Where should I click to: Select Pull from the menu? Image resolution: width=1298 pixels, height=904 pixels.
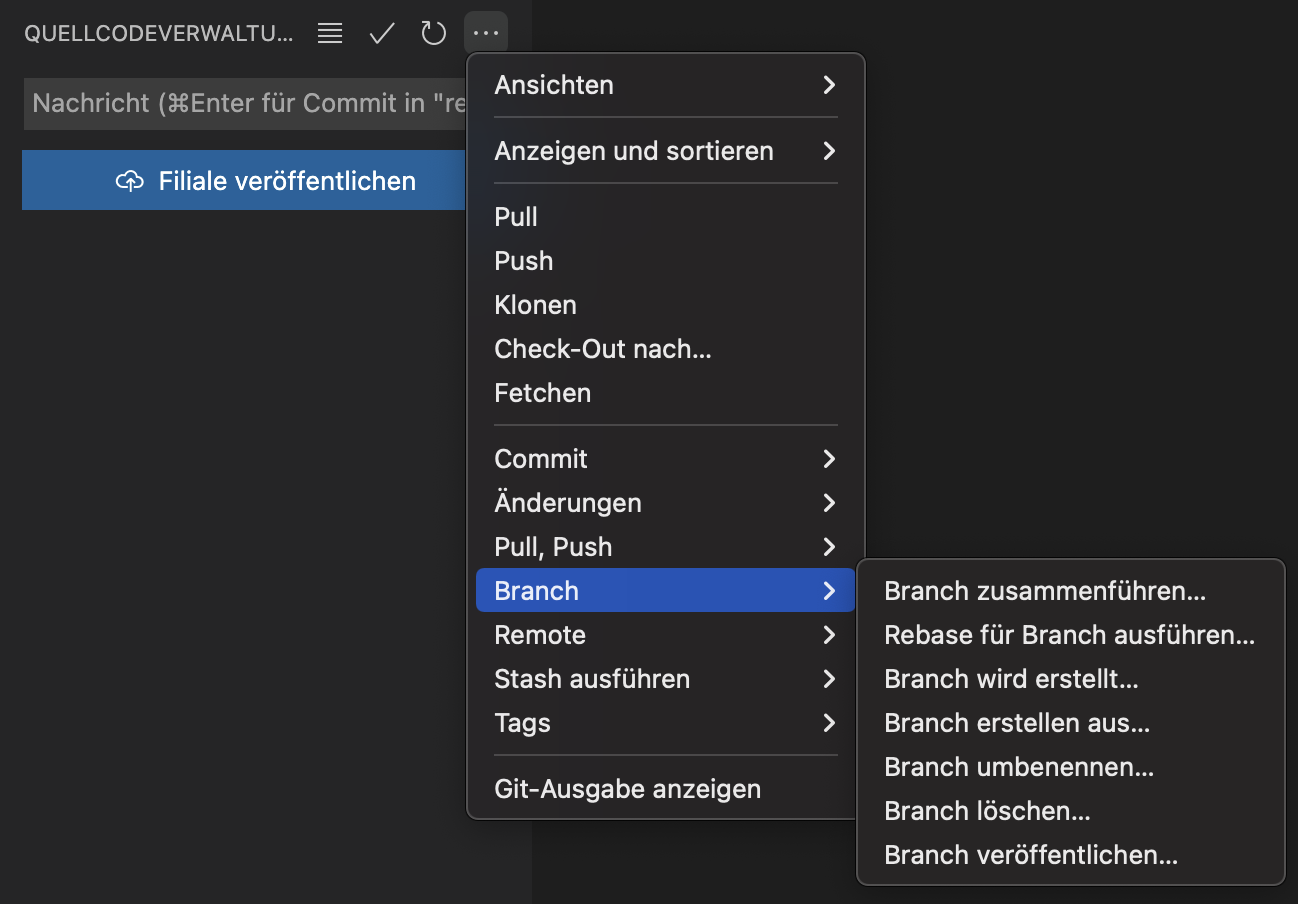[x=515, y=217]
